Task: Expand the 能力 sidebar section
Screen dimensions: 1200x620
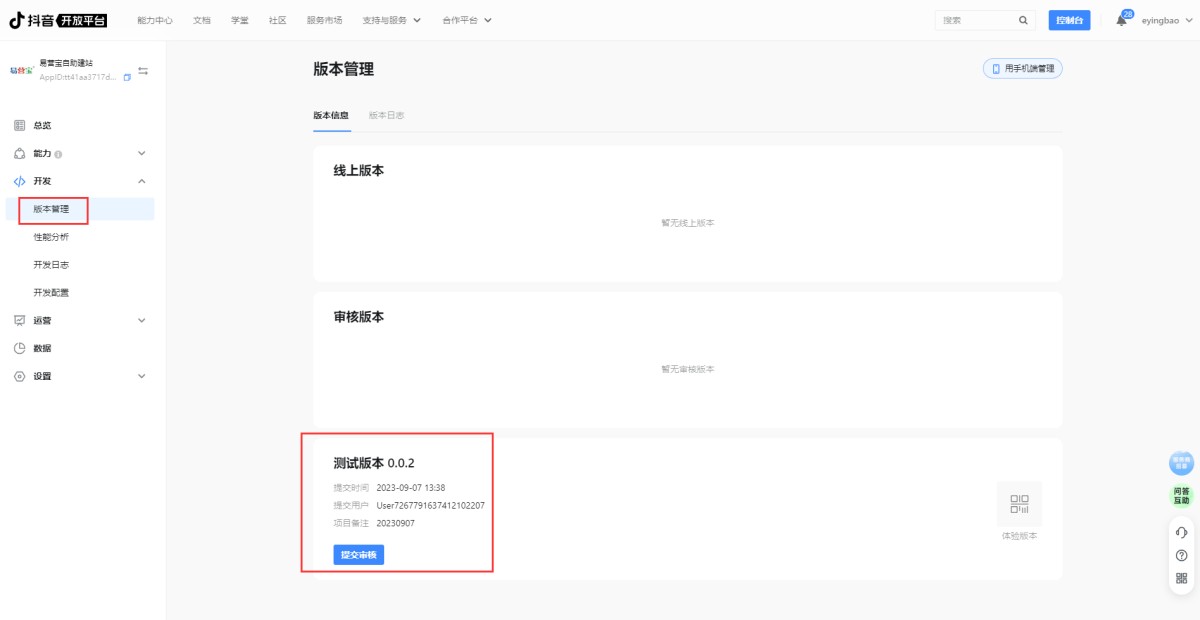Action: click(x=141, y=153)
